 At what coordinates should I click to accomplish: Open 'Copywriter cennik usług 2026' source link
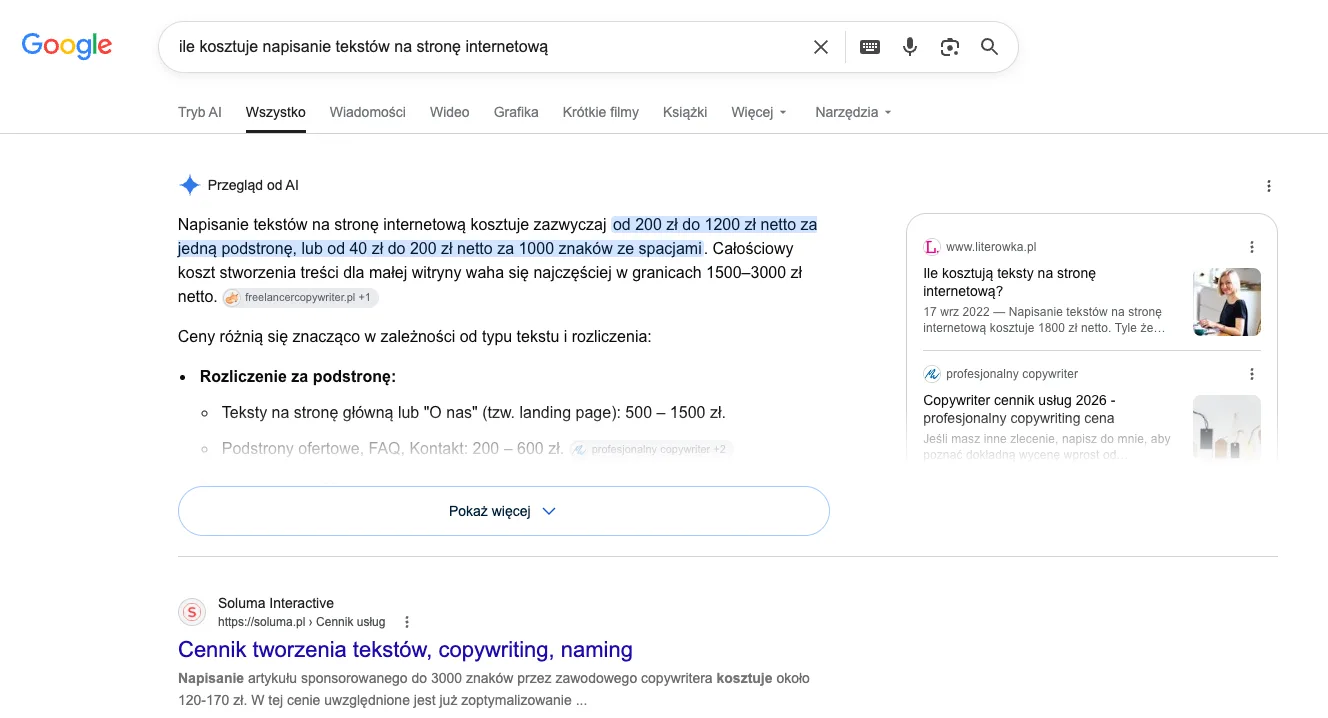[x=1019, y=409]
